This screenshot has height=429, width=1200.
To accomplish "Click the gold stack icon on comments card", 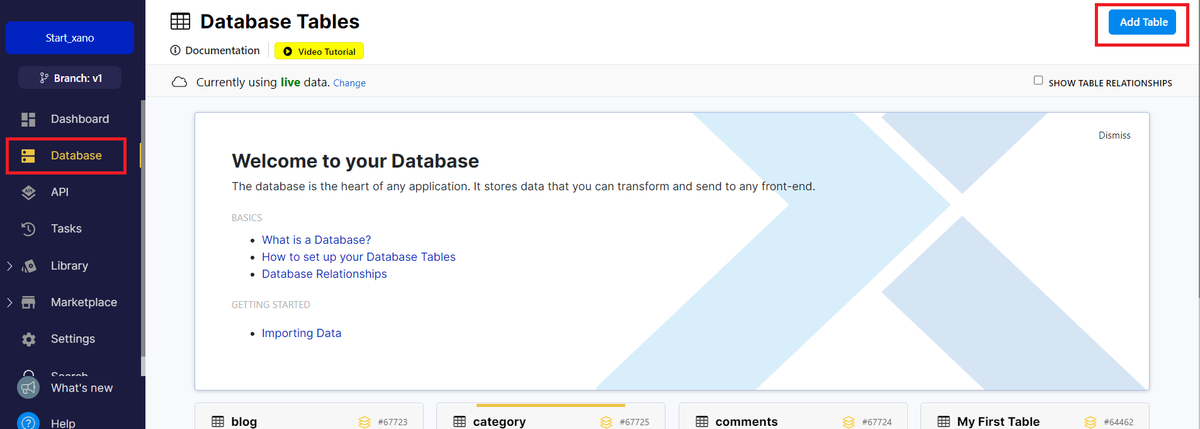I will 849,422.
